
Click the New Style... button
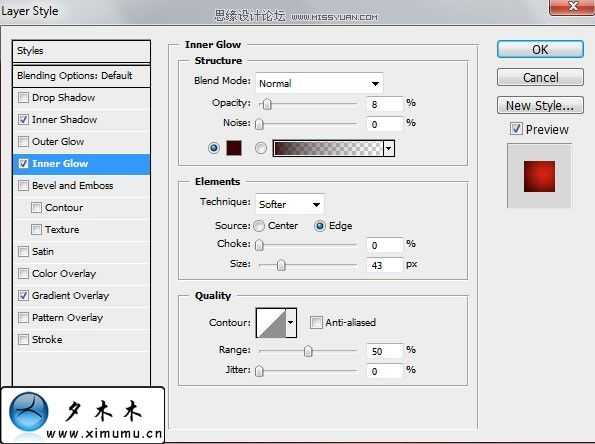(x=540, y=105)
